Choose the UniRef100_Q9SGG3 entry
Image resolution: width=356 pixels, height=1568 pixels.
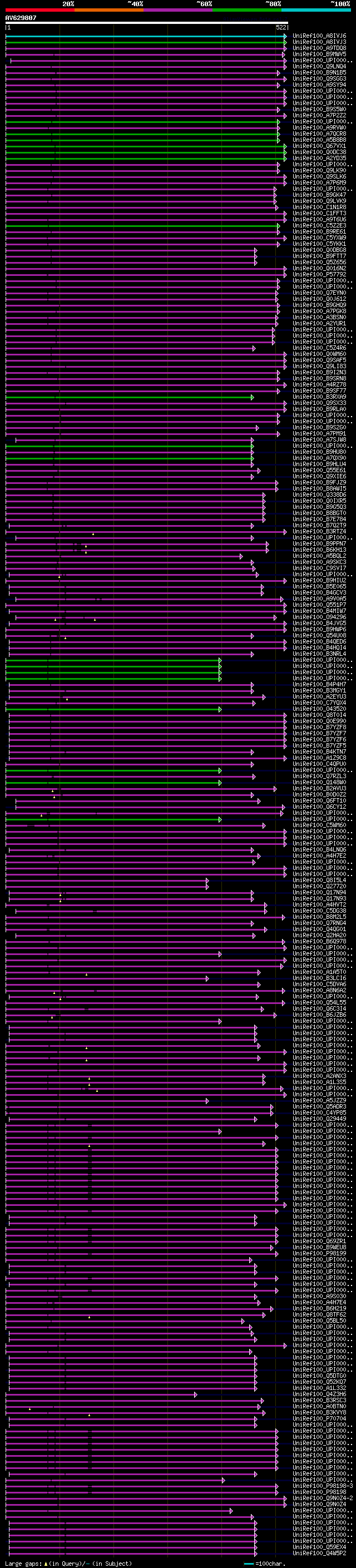click(319, 78)
